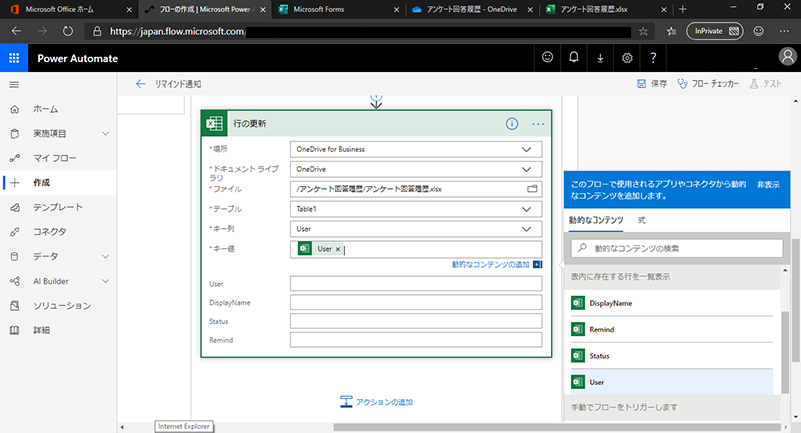Viewport: 801px width, 433px height.
Task: Click the feedback smiley icon in header
Action: pyautogui.click(x=547, y=57)
